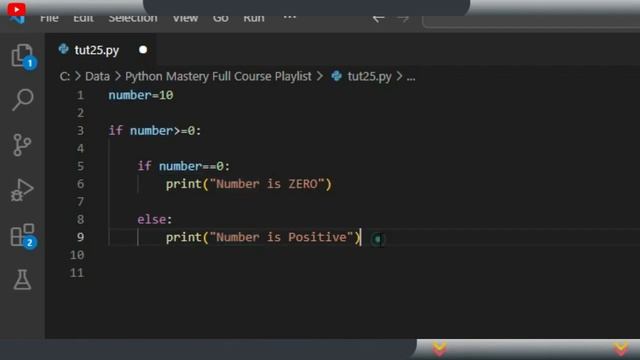Open the Selection menu
Viewport: 640px width, 360px height.
133,18
